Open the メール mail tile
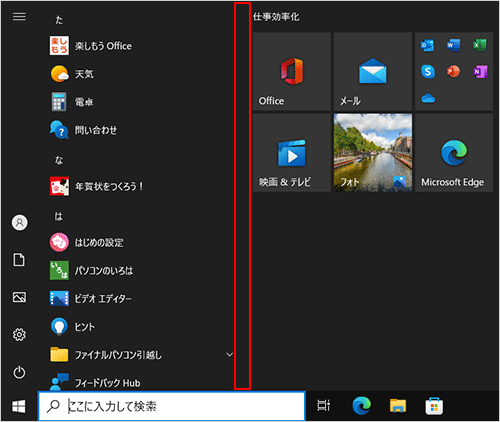The width and height of the screenshot is (500, 422). pos(373,71)
